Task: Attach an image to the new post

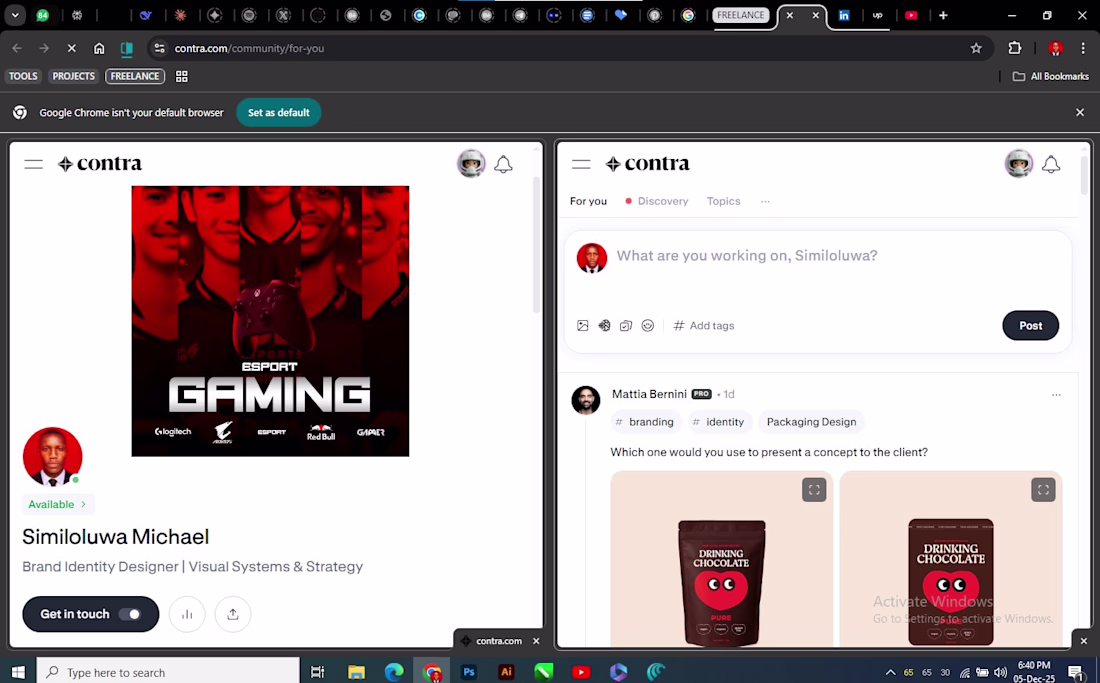Action: click(582, 325)
